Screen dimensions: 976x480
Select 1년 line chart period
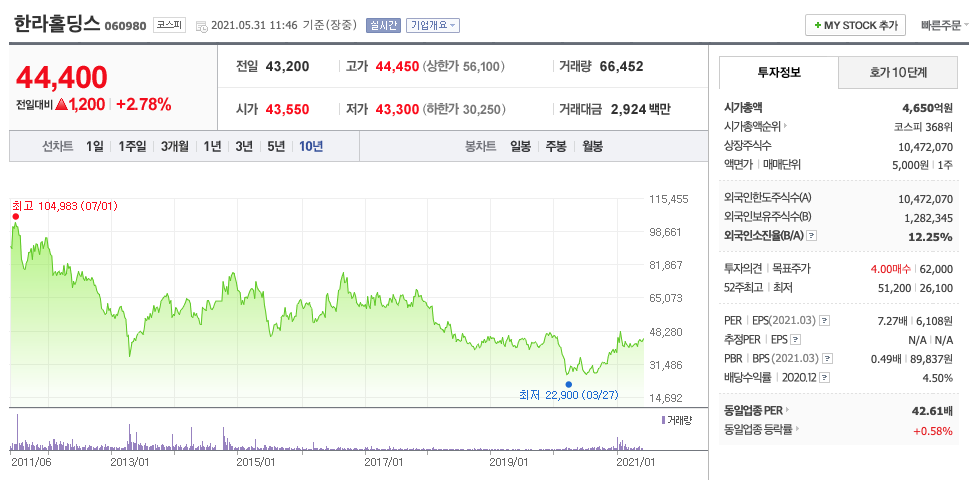point(212,147)
